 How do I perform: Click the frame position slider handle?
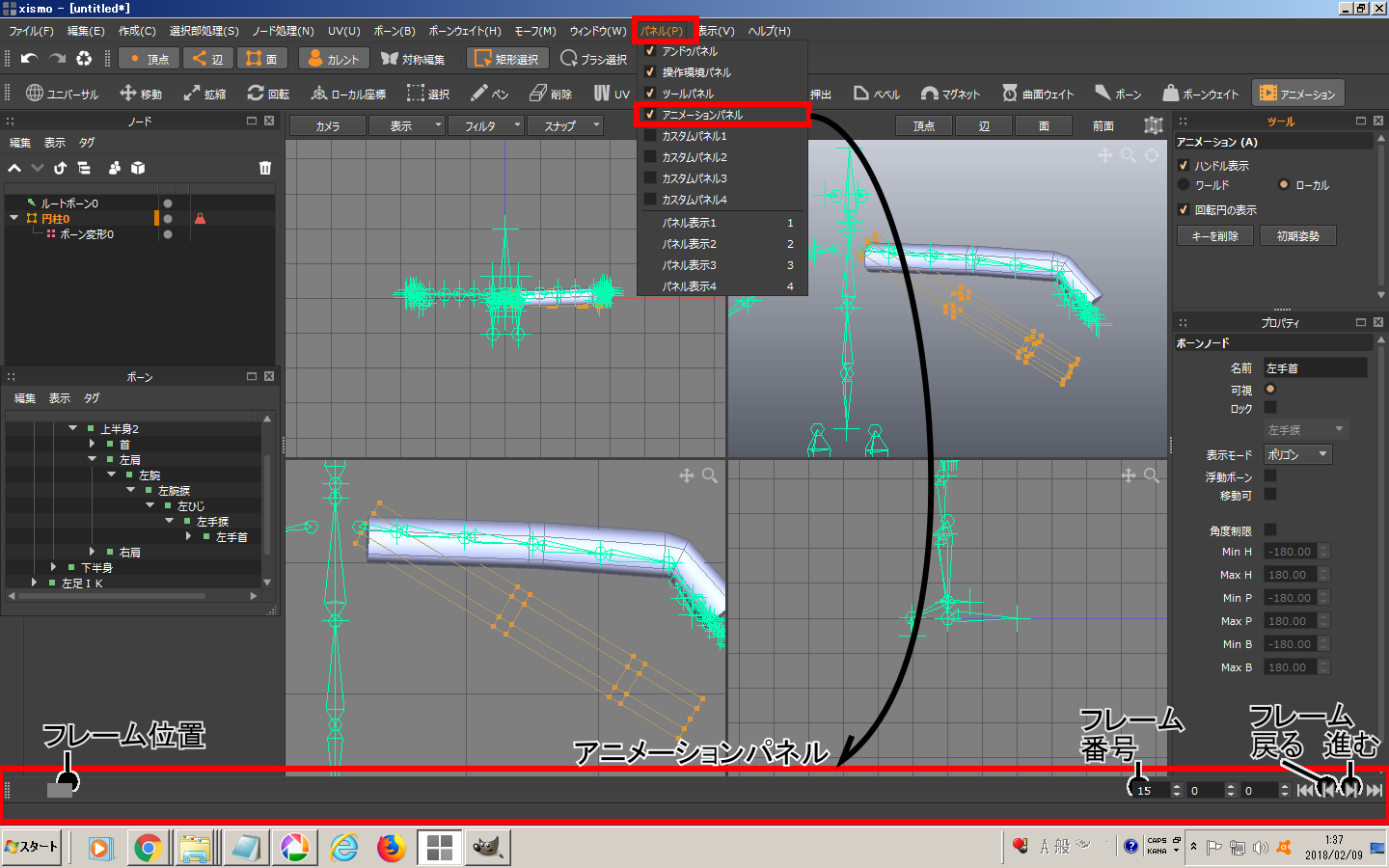tap(60, 790)
